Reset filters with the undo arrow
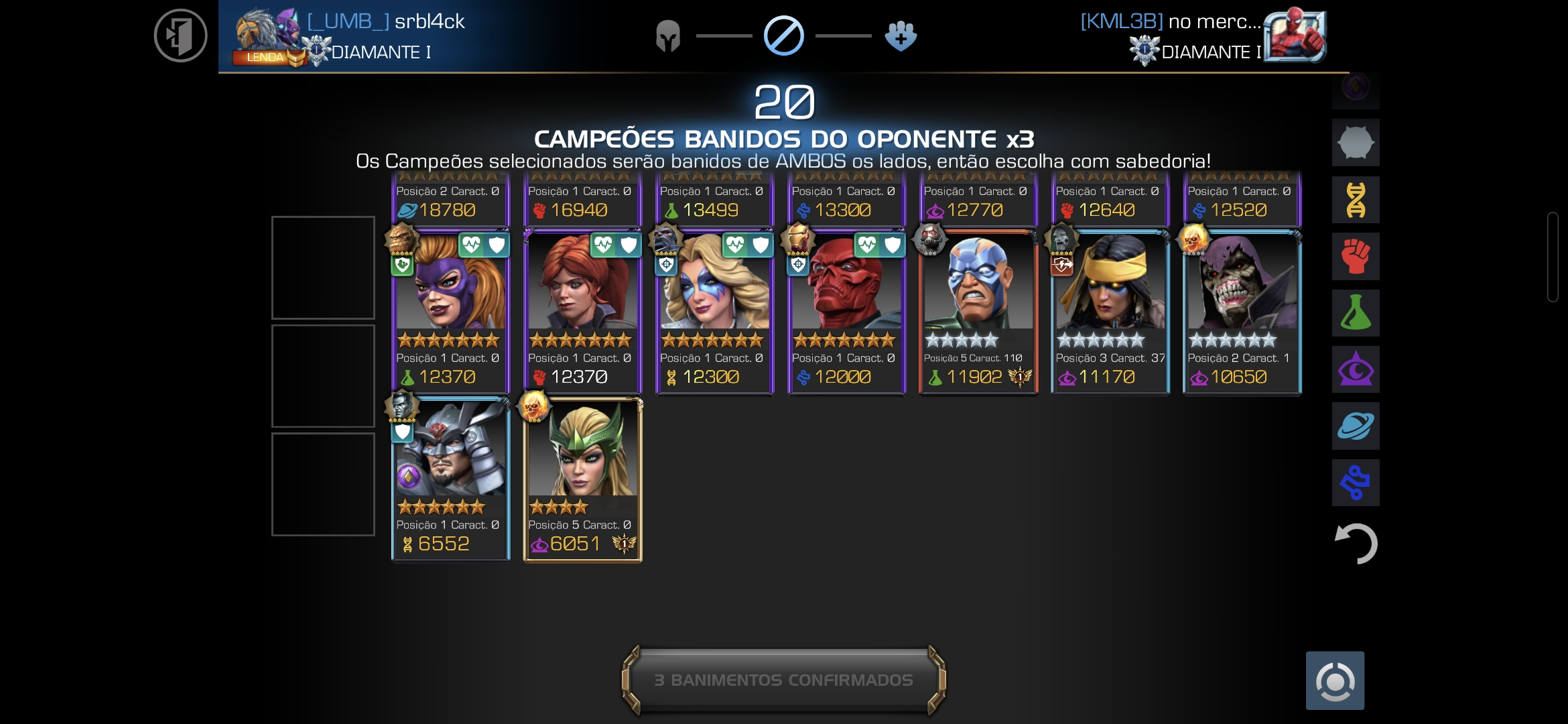This screenshot has height=724, width=1568. (1356, 543)
